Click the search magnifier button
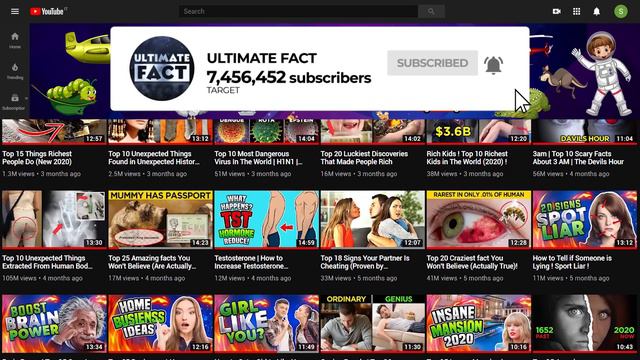640x360 pixels. click(431, 11)
